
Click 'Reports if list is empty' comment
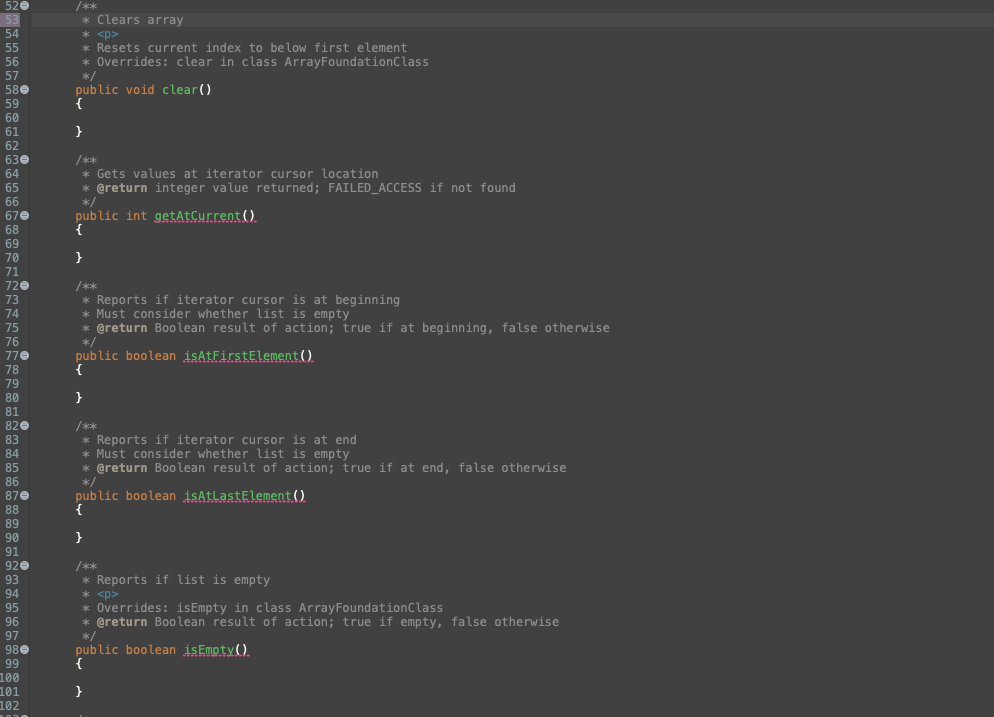[183, 580]
